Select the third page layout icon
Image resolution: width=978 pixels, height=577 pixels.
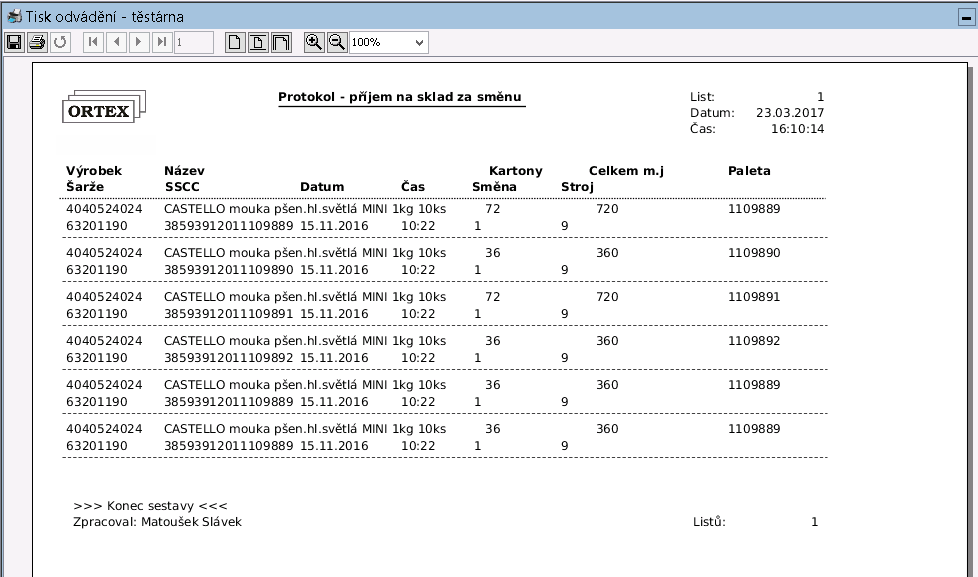281,42
